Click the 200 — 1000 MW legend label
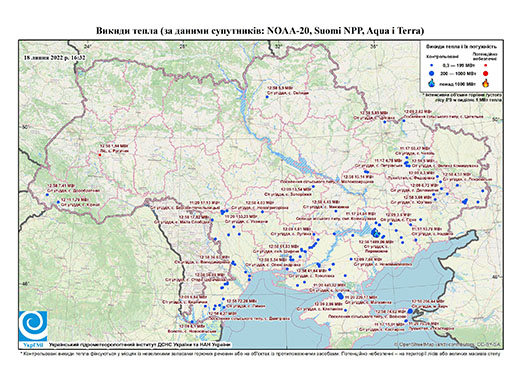 [x=459, y=73]
